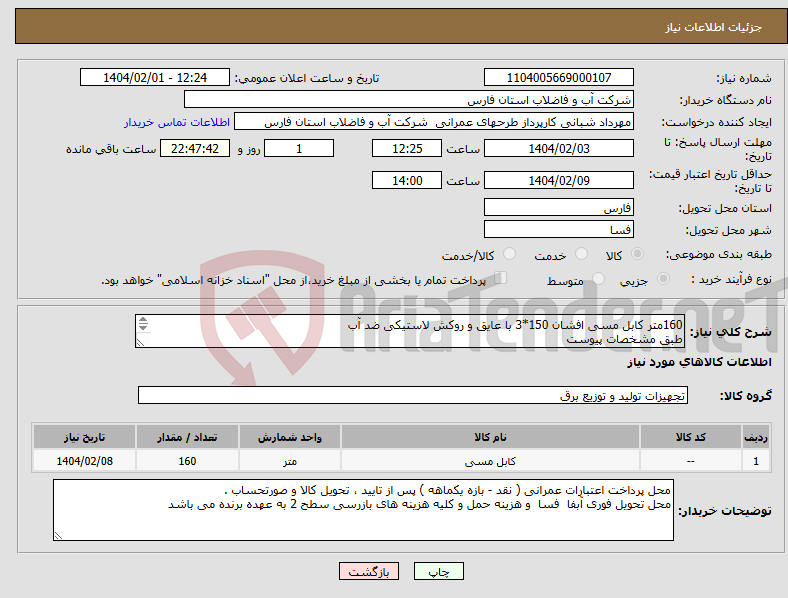
Task: Click the unit cell متر
Action: click(290, 461)
